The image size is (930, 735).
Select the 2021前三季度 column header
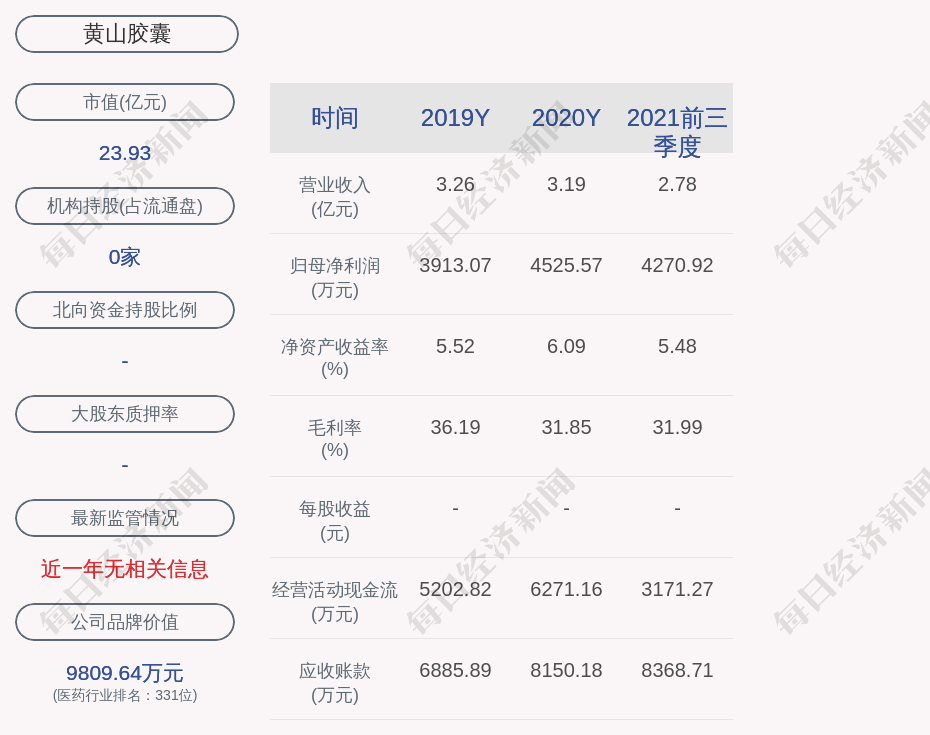pyautogui.click(x=677, y=132)
